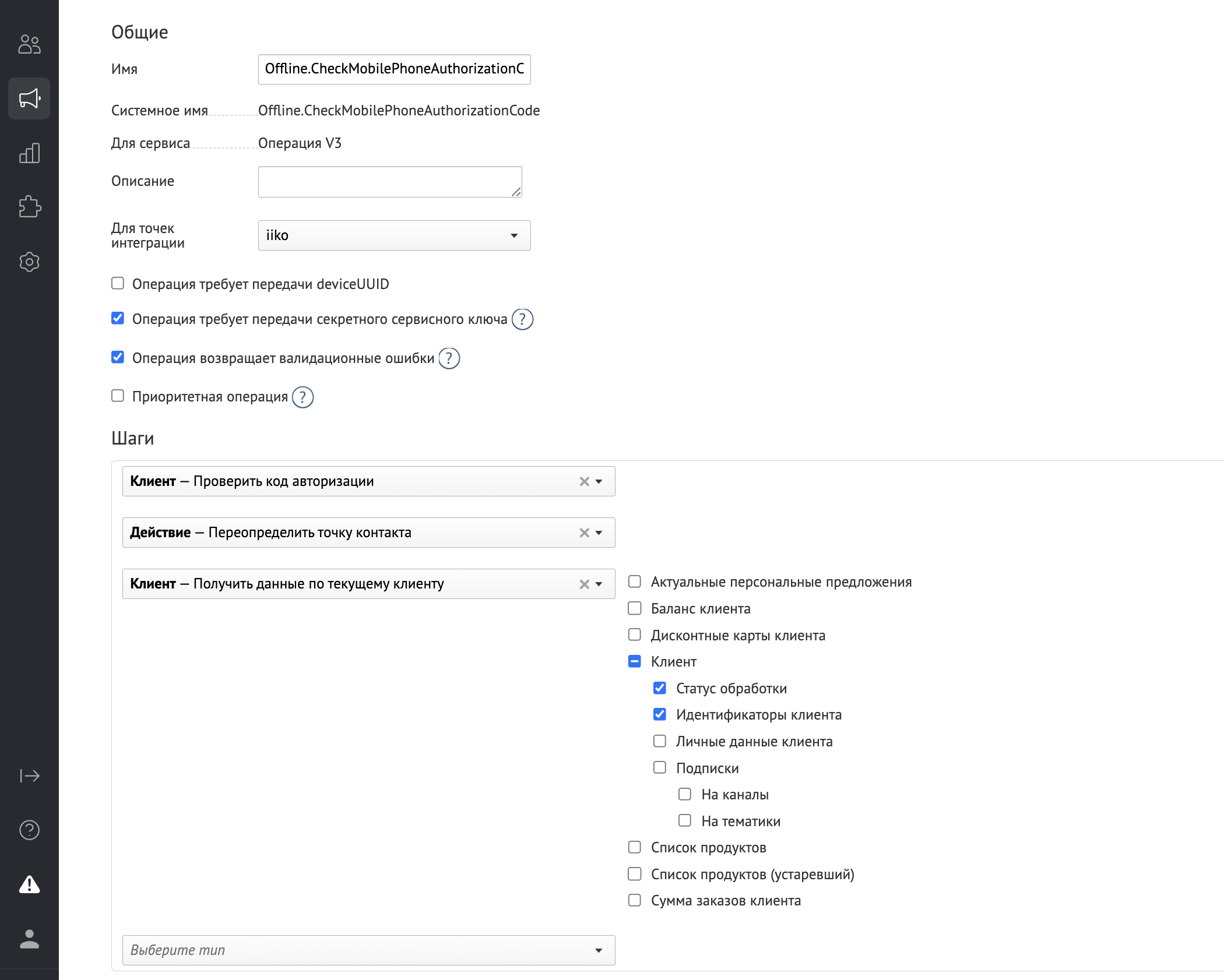Open the 'Получить данные по текущему клиенту' dropdown

tap(599, 584)
